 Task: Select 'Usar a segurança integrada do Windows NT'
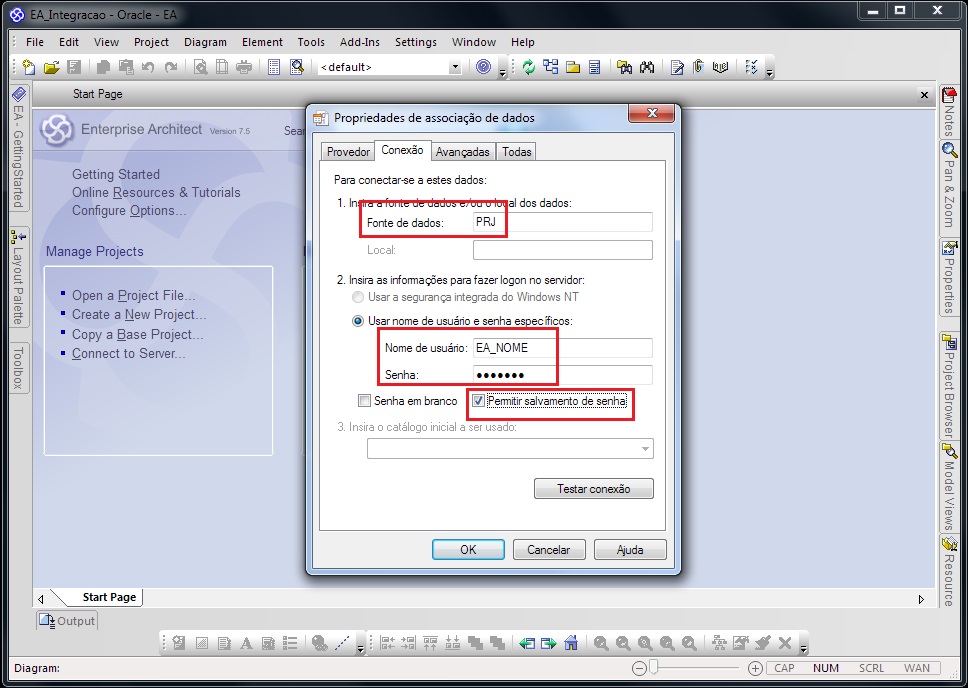(357, 297)
